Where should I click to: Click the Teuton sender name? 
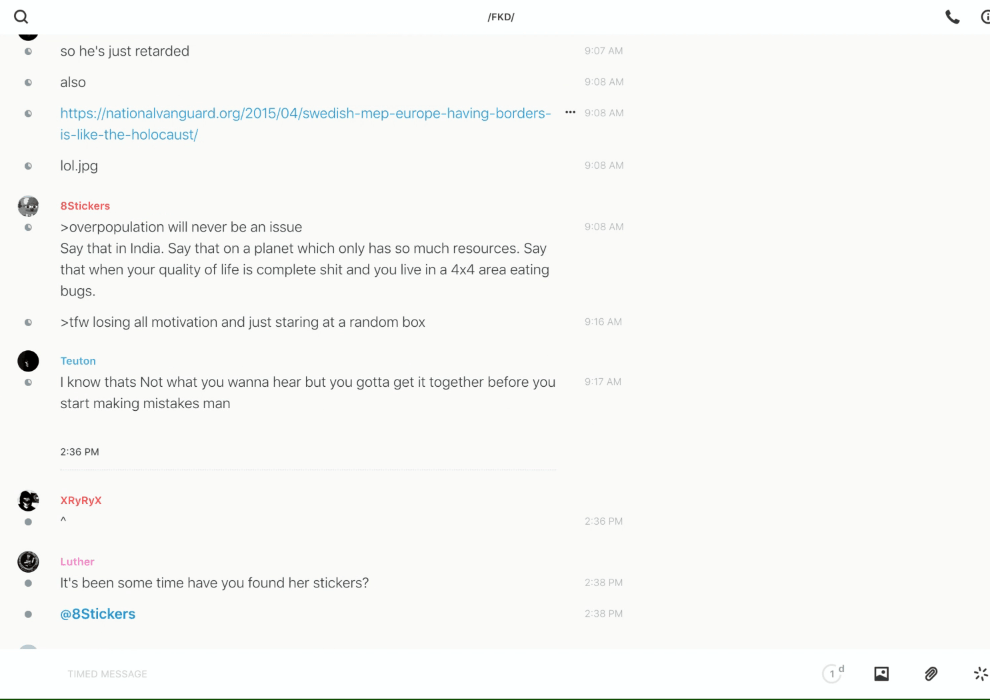click(x=78, y=361)
